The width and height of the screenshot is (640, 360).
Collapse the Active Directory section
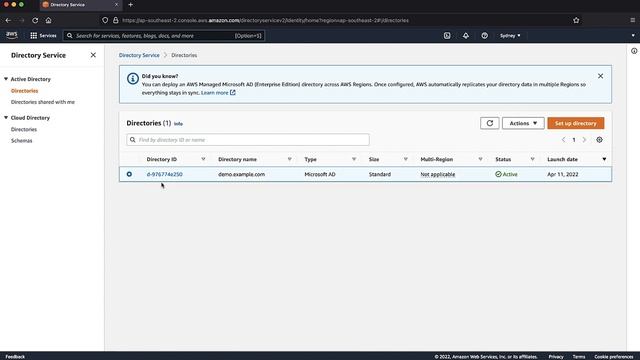tap(6, 79)
